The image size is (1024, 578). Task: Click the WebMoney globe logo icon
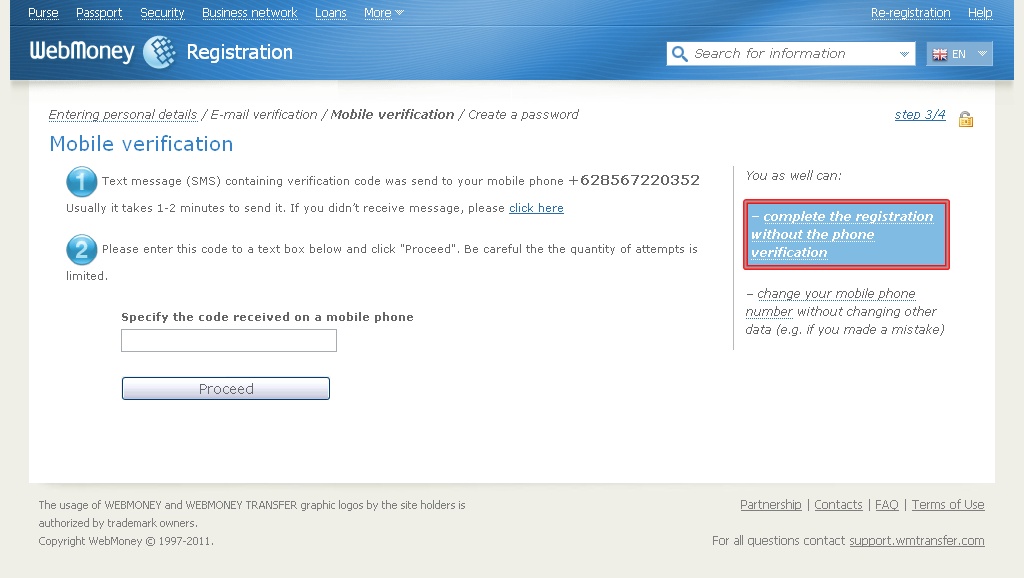pyautogui.click(x=159, y=52)
